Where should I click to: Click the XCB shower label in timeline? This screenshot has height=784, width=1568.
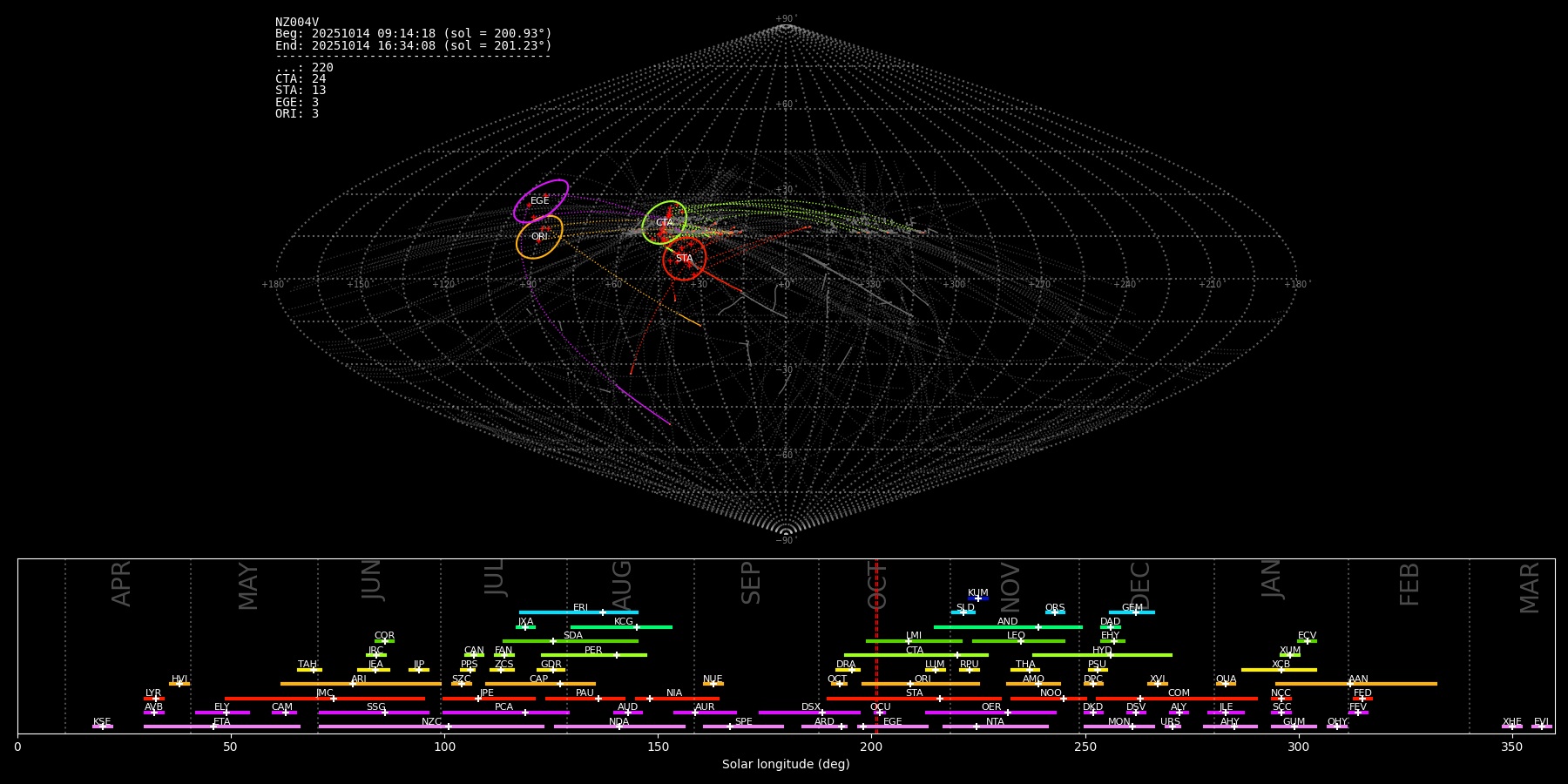(1281, 665)
